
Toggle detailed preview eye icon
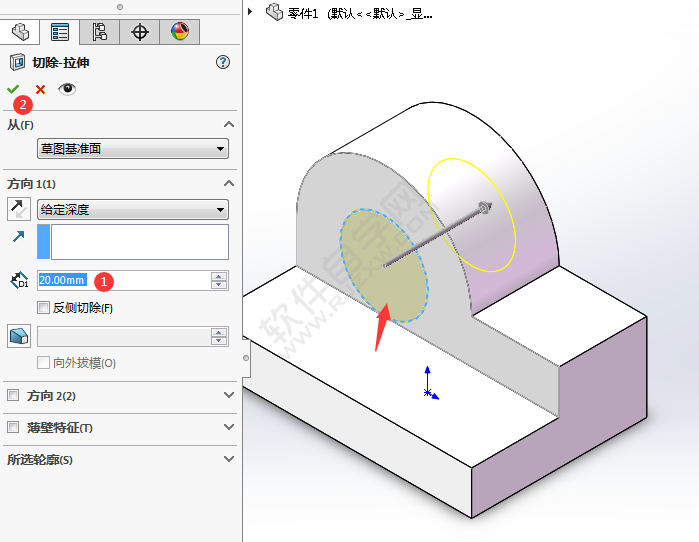67,89
